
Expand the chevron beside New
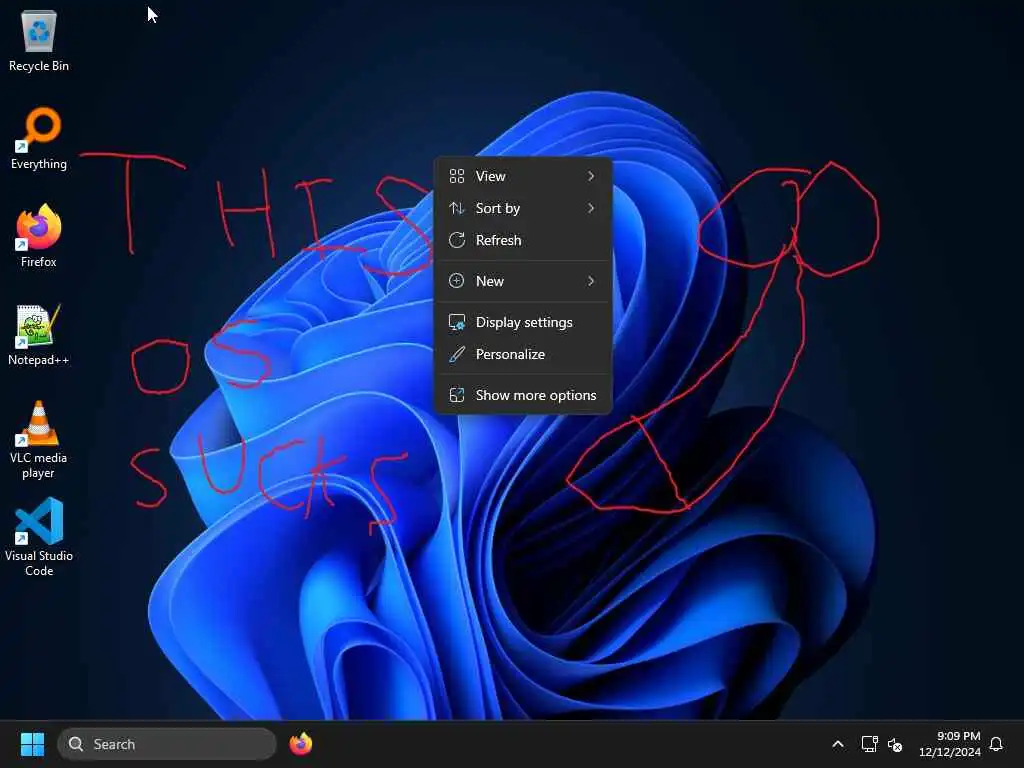pos(590,281)
